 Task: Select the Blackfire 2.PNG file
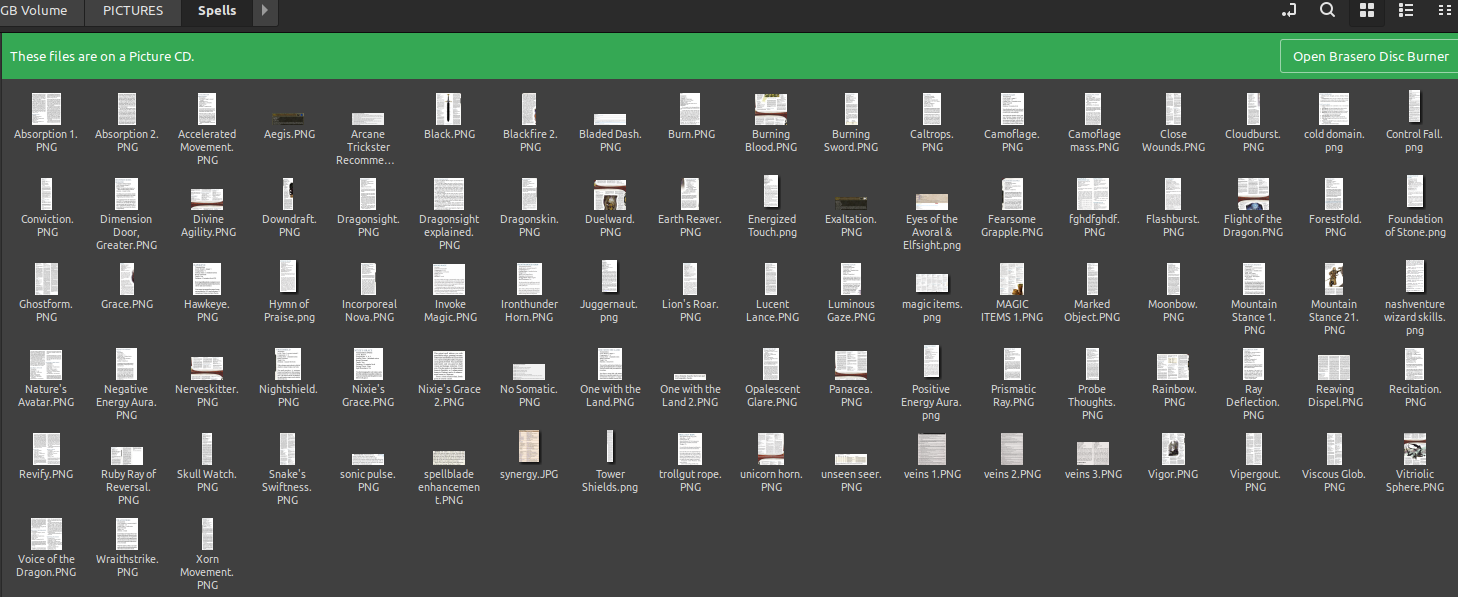coord(530,123)
